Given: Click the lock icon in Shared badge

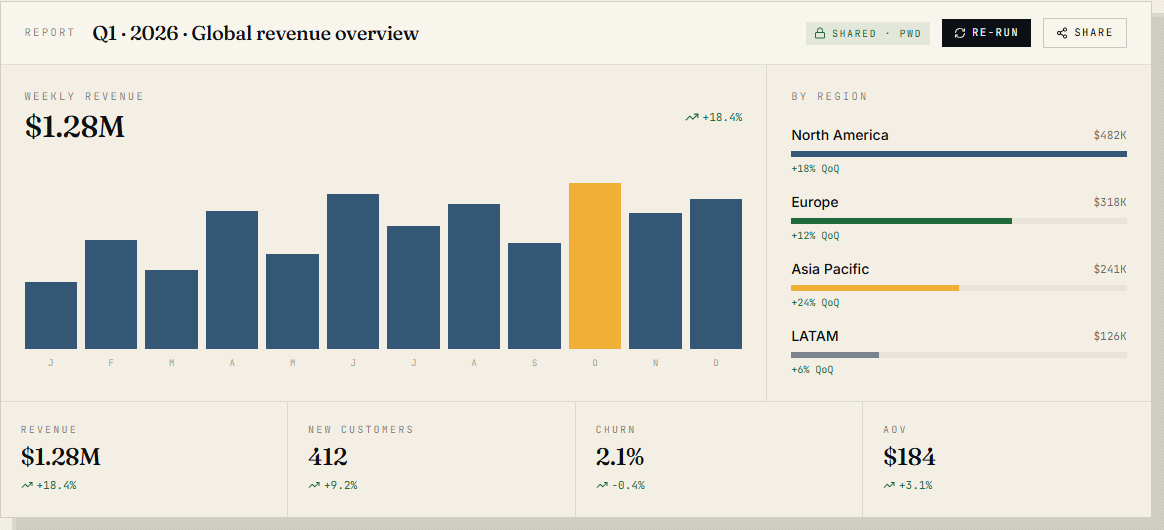Looking at the screenshot, I should pyautogui.click(x=820, y=33).
